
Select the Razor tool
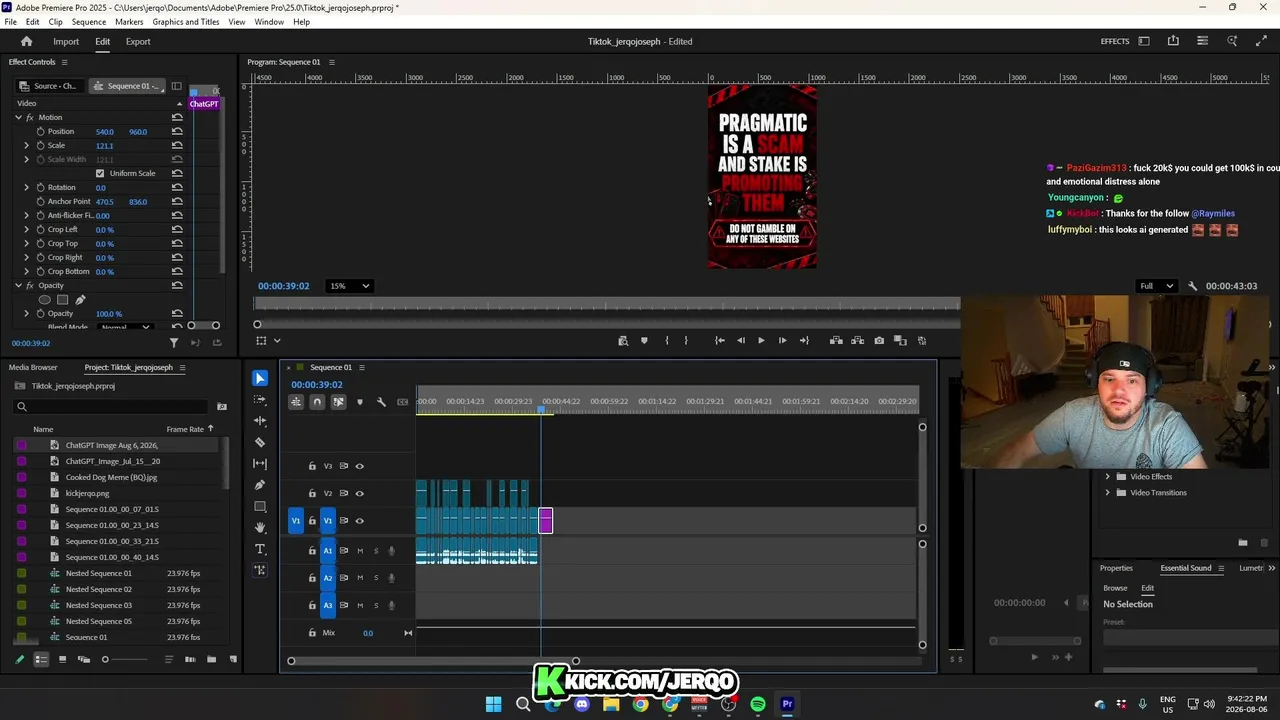click(260, 442)
